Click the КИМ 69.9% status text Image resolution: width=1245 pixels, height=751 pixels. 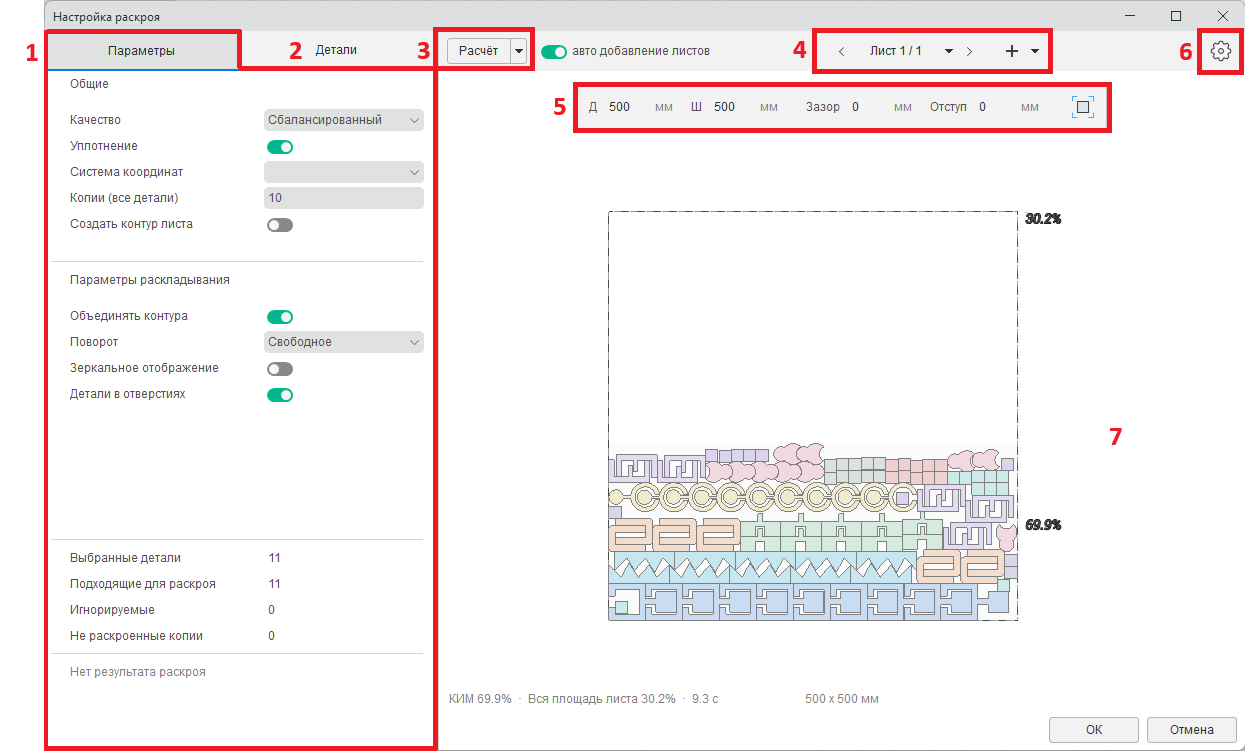point(481,699)
